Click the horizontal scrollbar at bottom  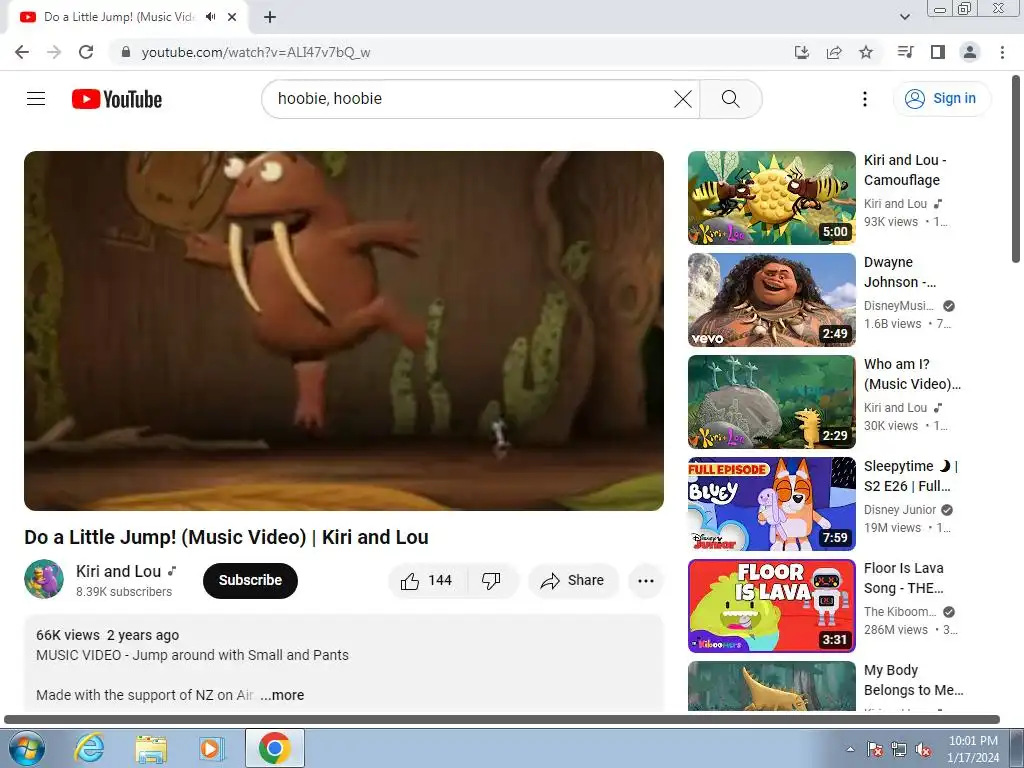(x=502, y=720)
